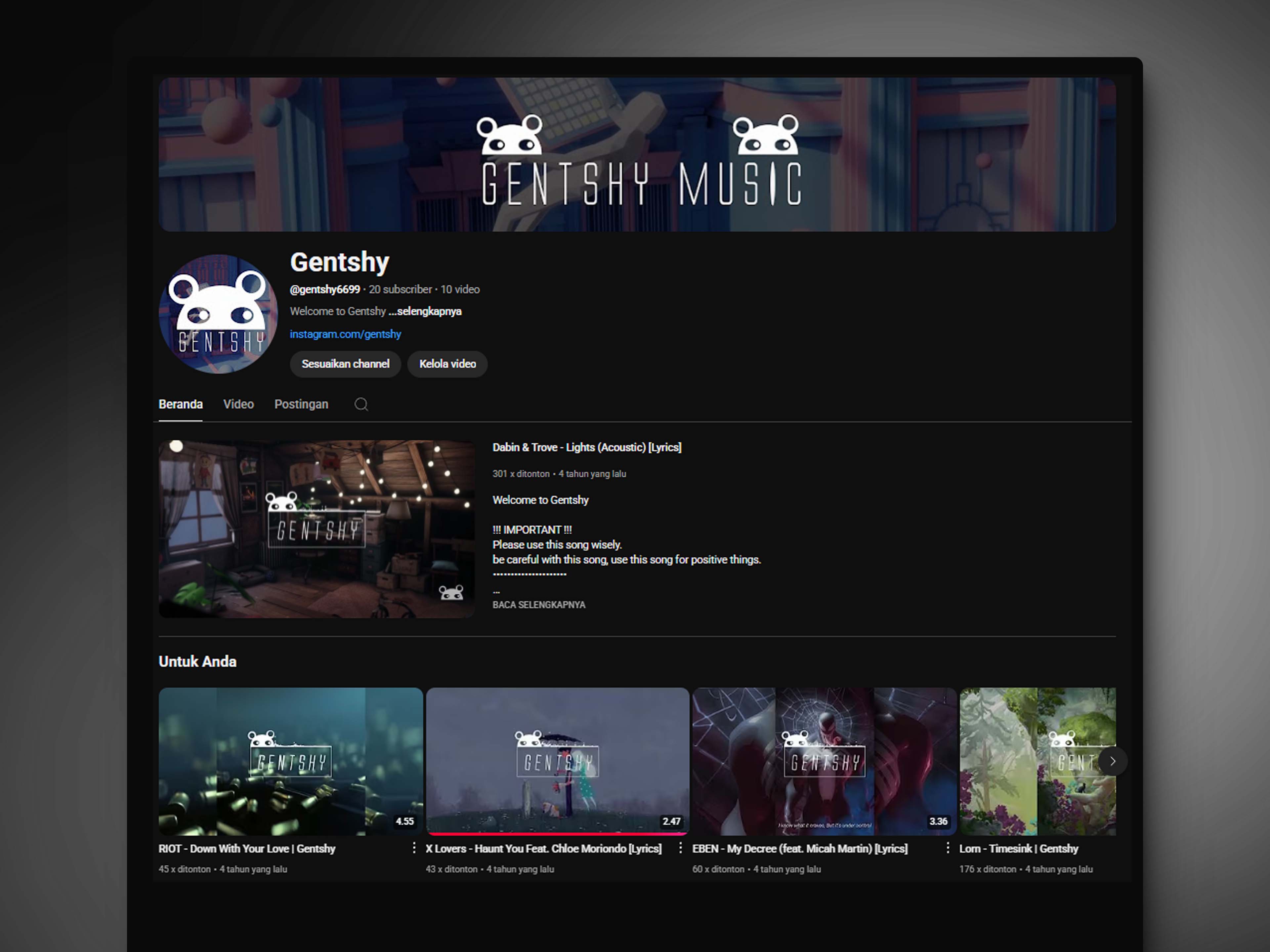1270x952 pixels.
Task: Open options menu for EBEN video
Action: tap(947, 848)
